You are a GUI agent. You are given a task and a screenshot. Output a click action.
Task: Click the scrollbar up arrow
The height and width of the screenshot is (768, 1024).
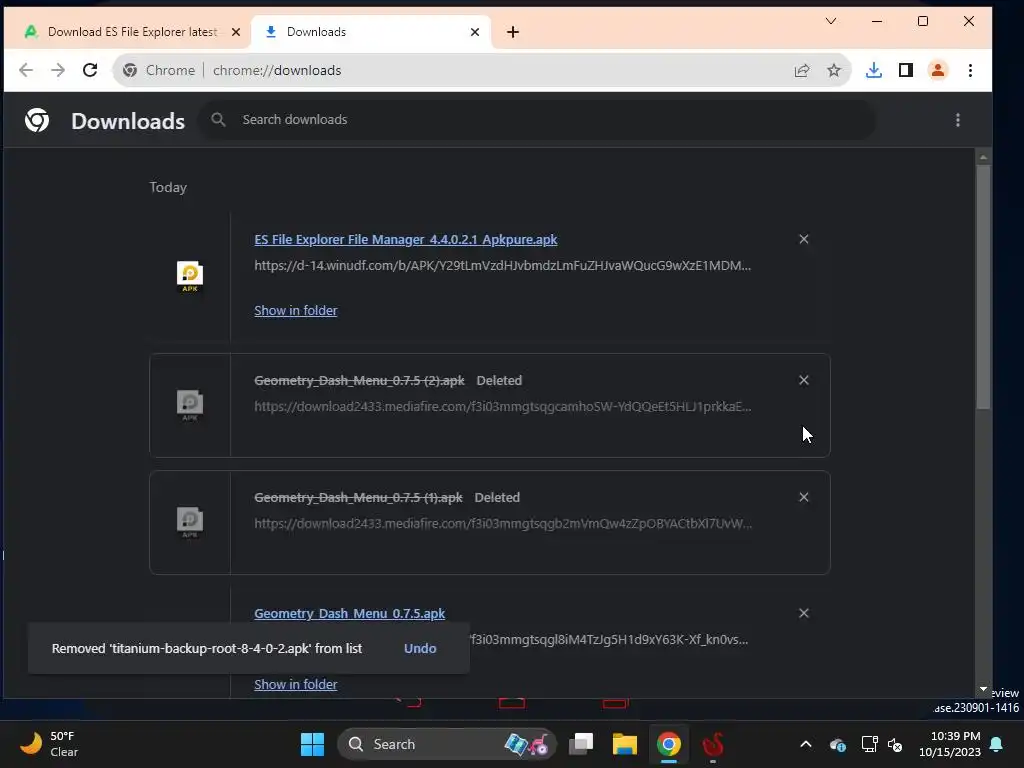pos(983,157)
